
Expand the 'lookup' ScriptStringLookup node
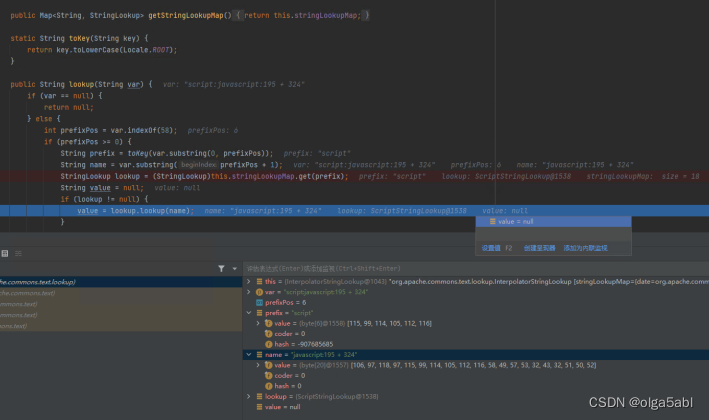click(249, 396)
